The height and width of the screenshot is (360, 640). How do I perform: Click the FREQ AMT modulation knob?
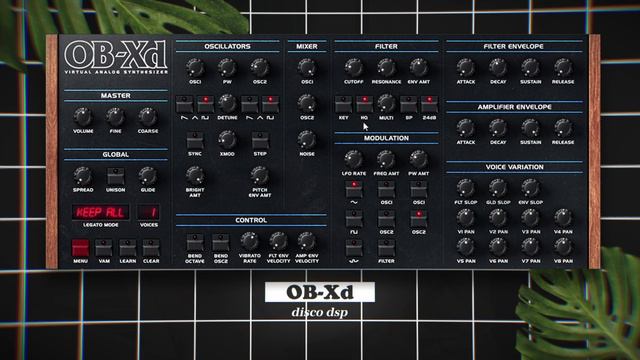(386, 159)
